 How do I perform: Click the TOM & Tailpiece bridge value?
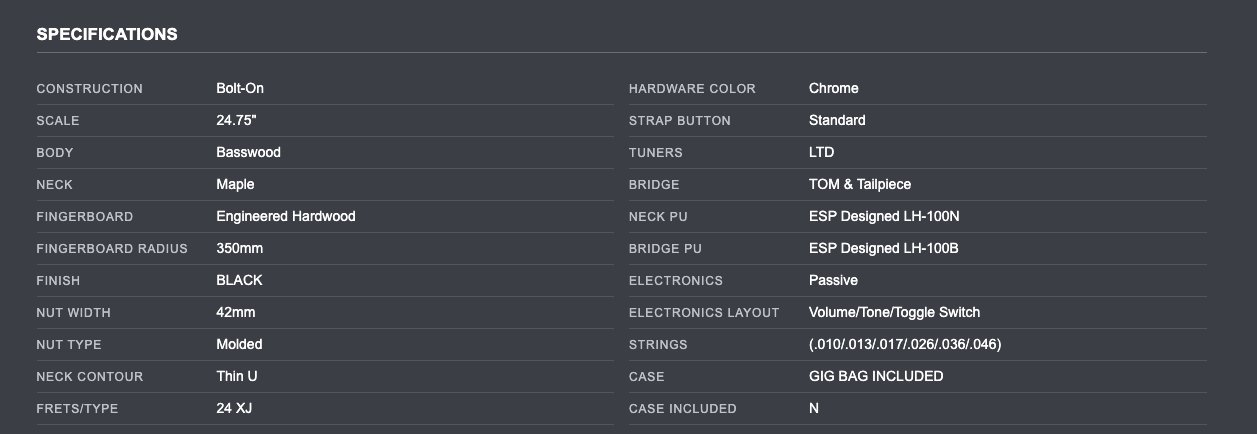pyautogui.click(x=860, y=184)
